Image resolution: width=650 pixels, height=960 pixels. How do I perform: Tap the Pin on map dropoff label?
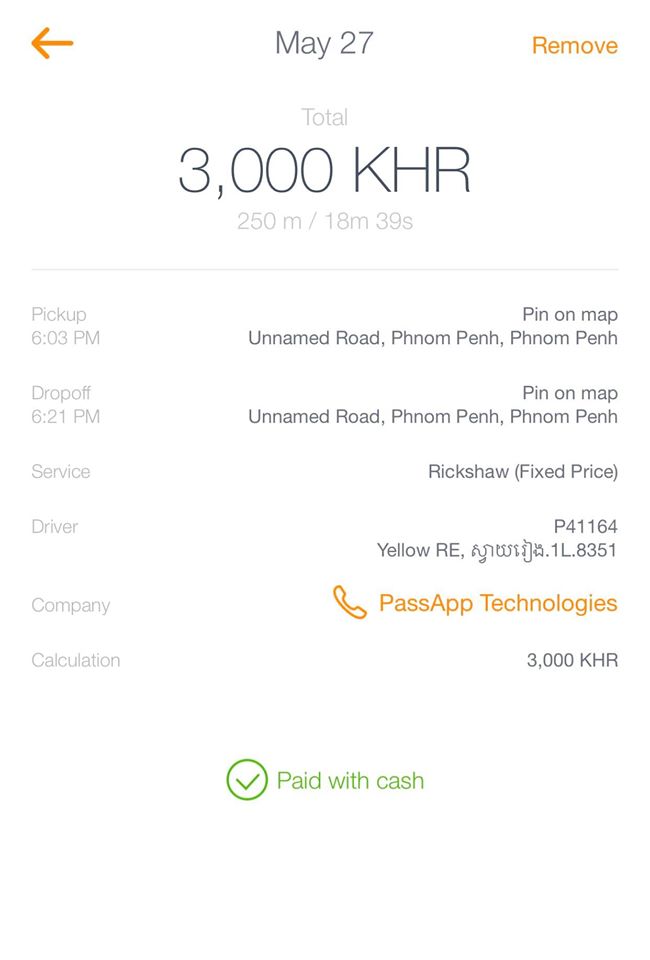click(x=570, y=393)
